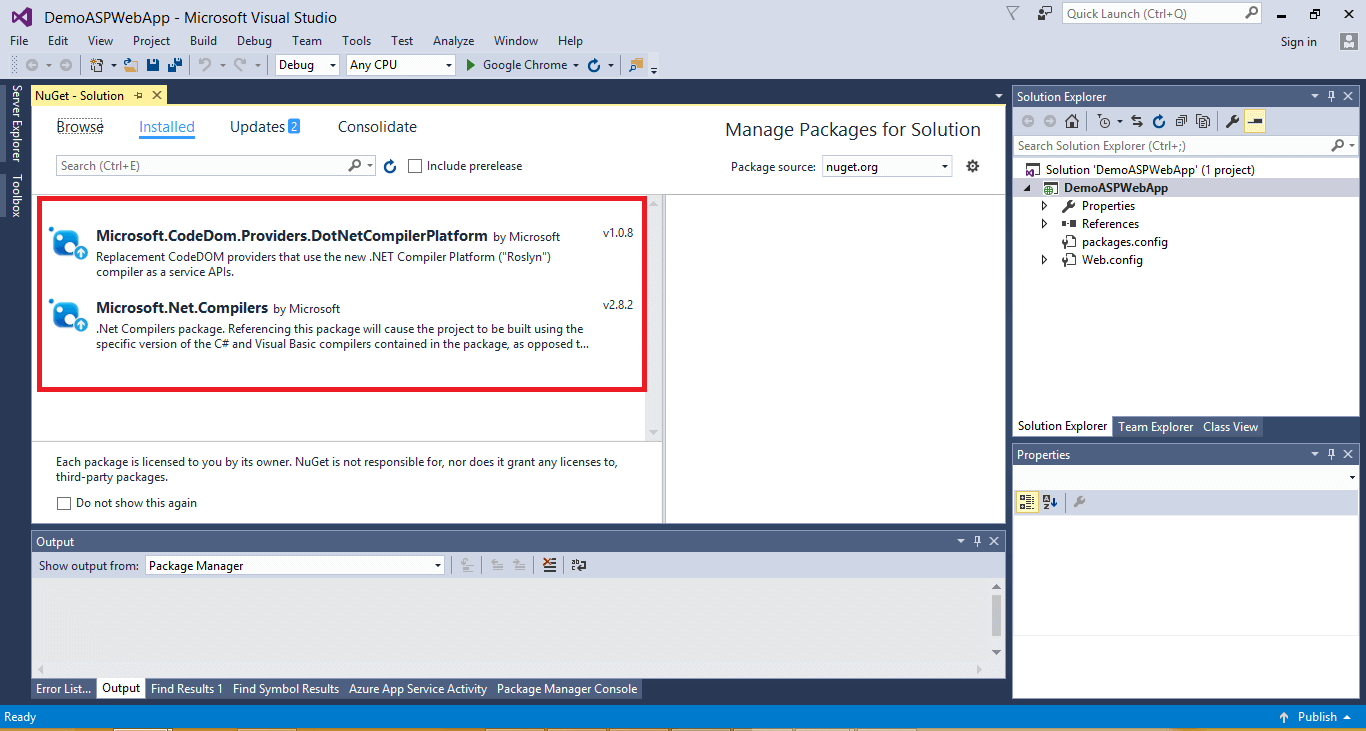The width and height of the screenshot is (1366, 731).
Task: Open the Server Explorer side tab
Action: (15, 124)
